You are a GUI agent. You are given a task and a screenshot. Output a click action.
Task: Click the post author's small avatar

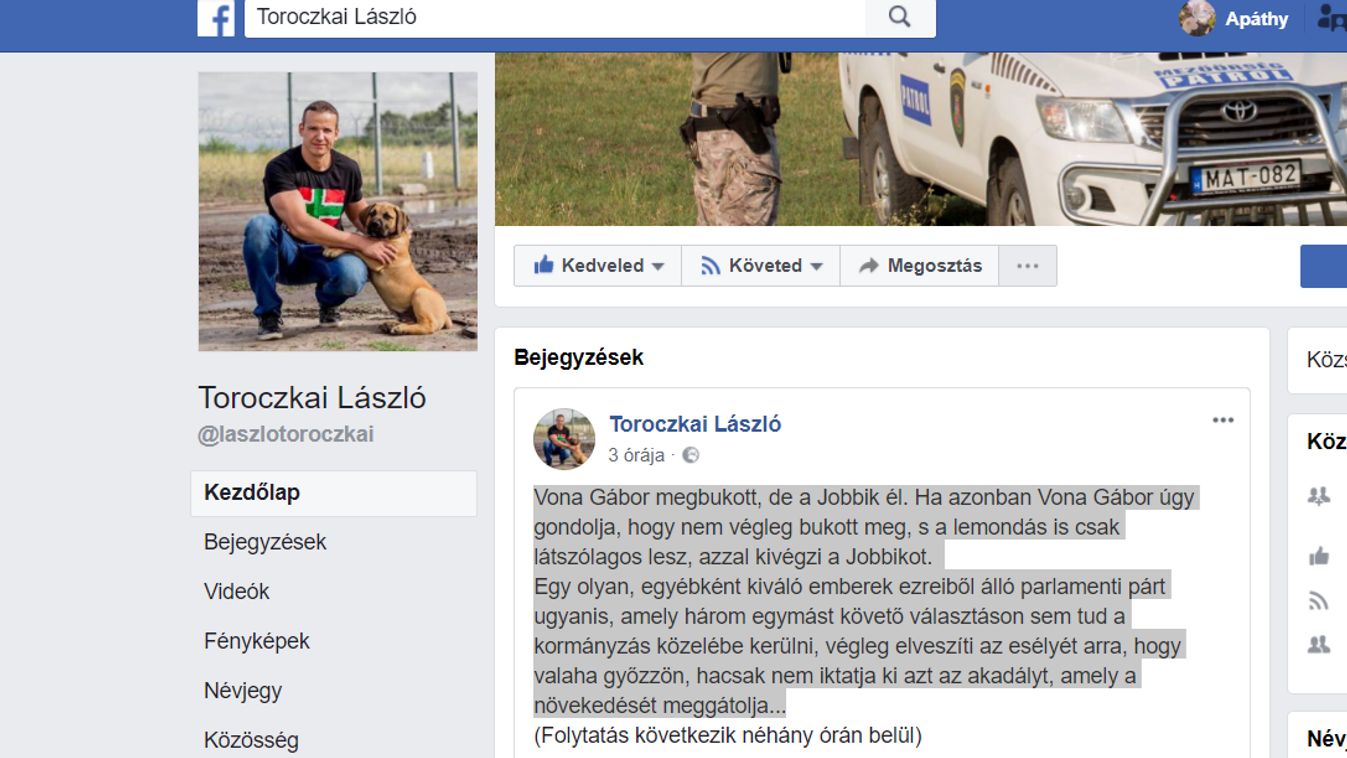[564, 438]
